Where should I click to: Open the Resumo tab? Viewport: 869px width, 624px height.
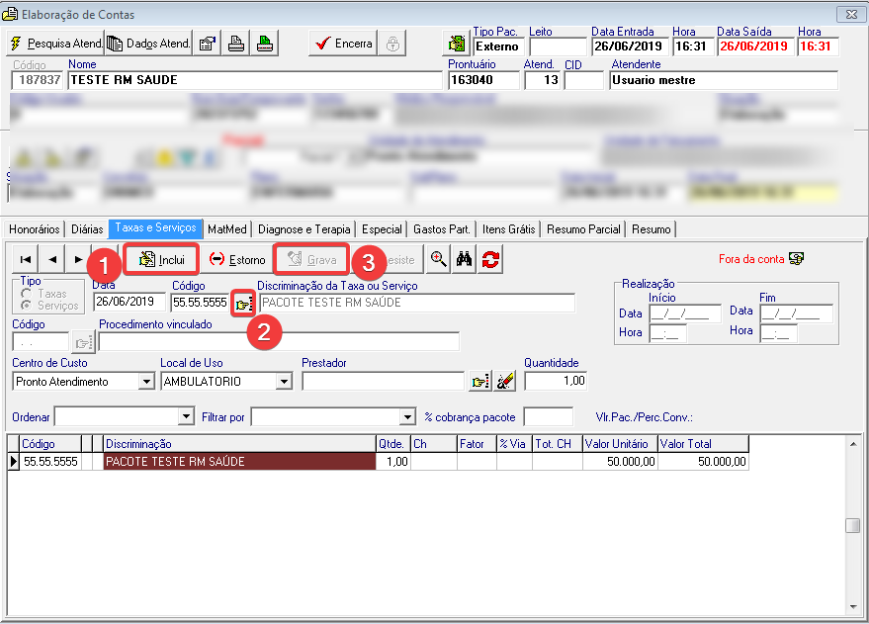(x=651, y=229)
